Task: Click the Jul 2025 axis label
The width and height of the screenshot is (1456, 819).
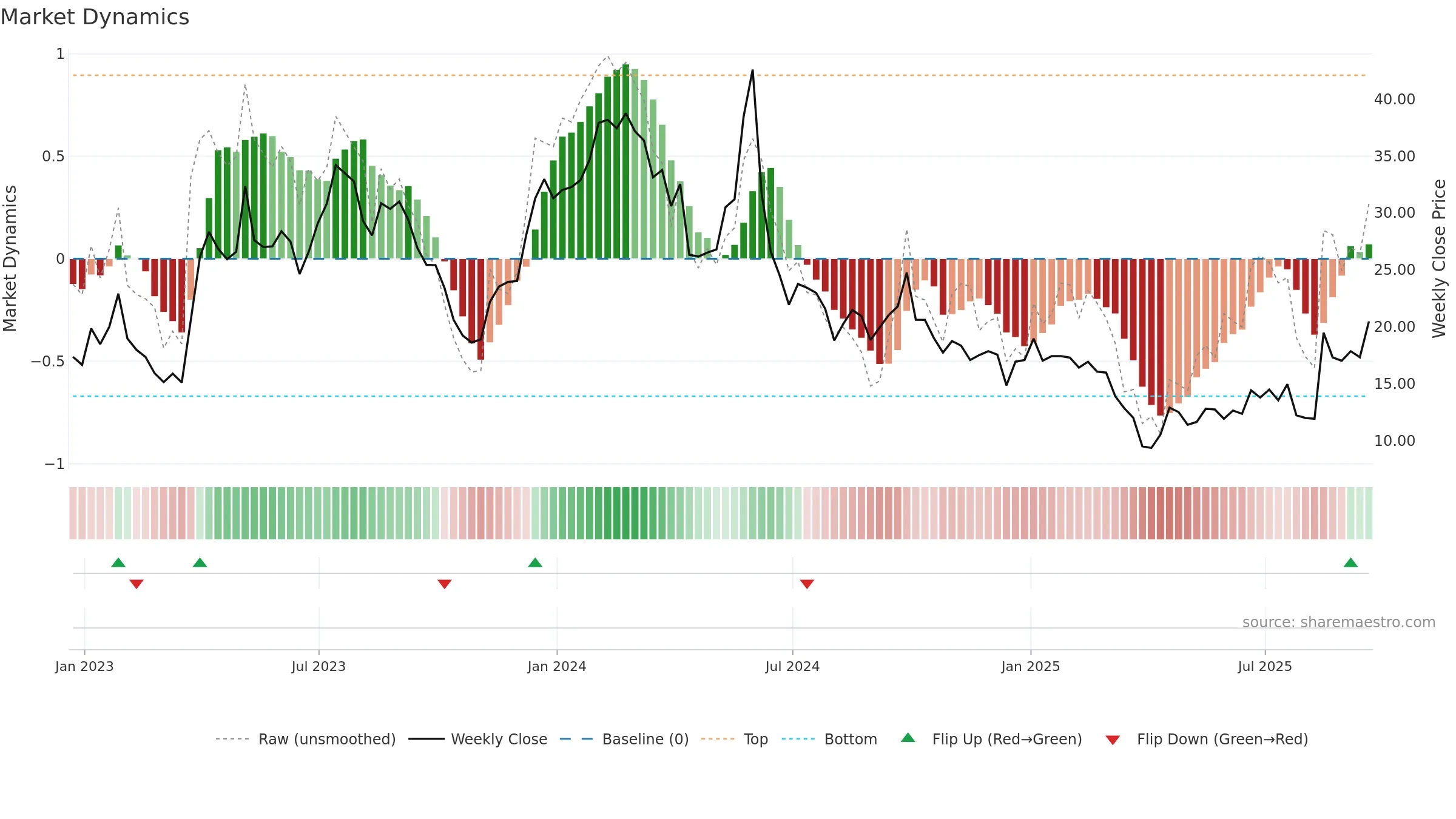Action: 1265,666
